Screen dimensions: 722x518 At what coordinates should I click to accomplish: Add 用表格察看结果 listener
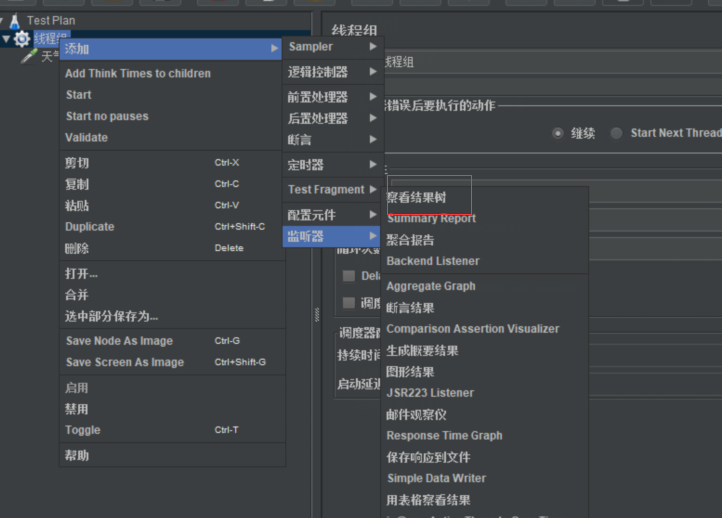click(x=485, y=501)
